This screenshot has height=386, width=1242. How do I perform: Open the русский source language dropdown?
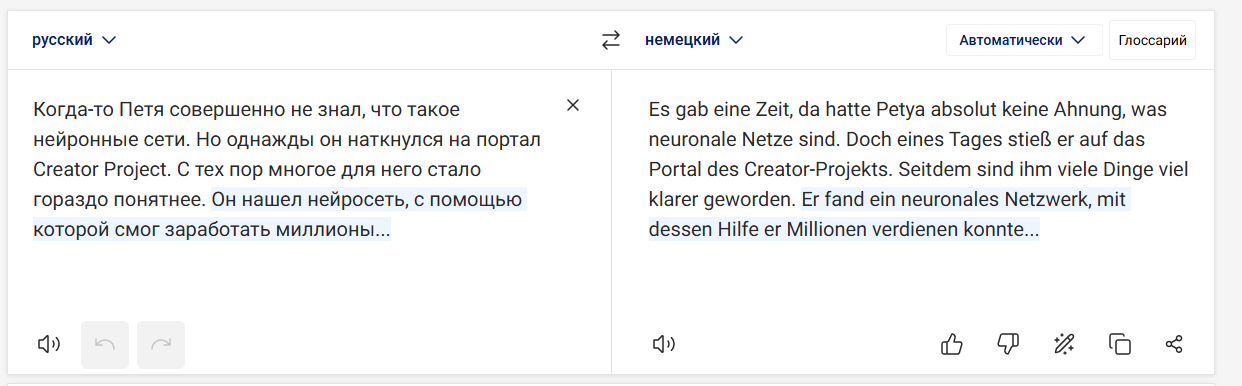74,40
